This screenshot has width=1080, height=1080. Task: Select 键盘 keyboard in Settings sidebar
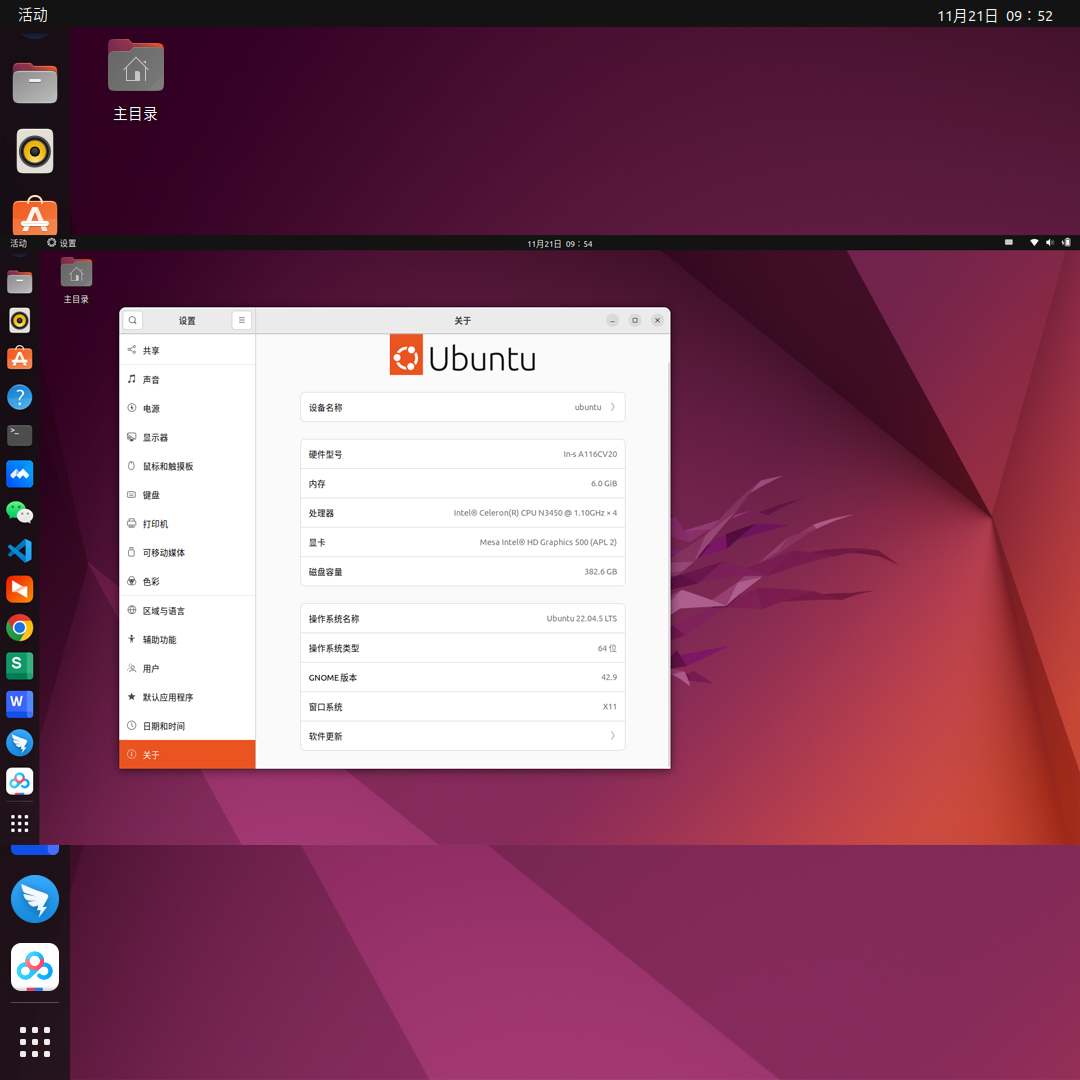click(x=187, y=495)
